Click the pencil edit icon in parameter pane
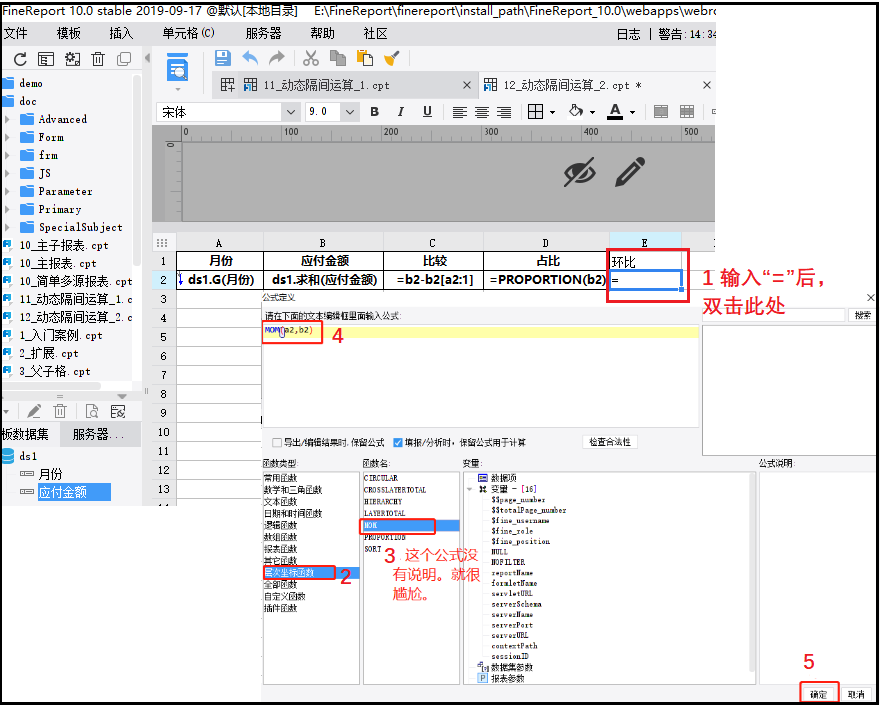 click(x=630, y=172)
